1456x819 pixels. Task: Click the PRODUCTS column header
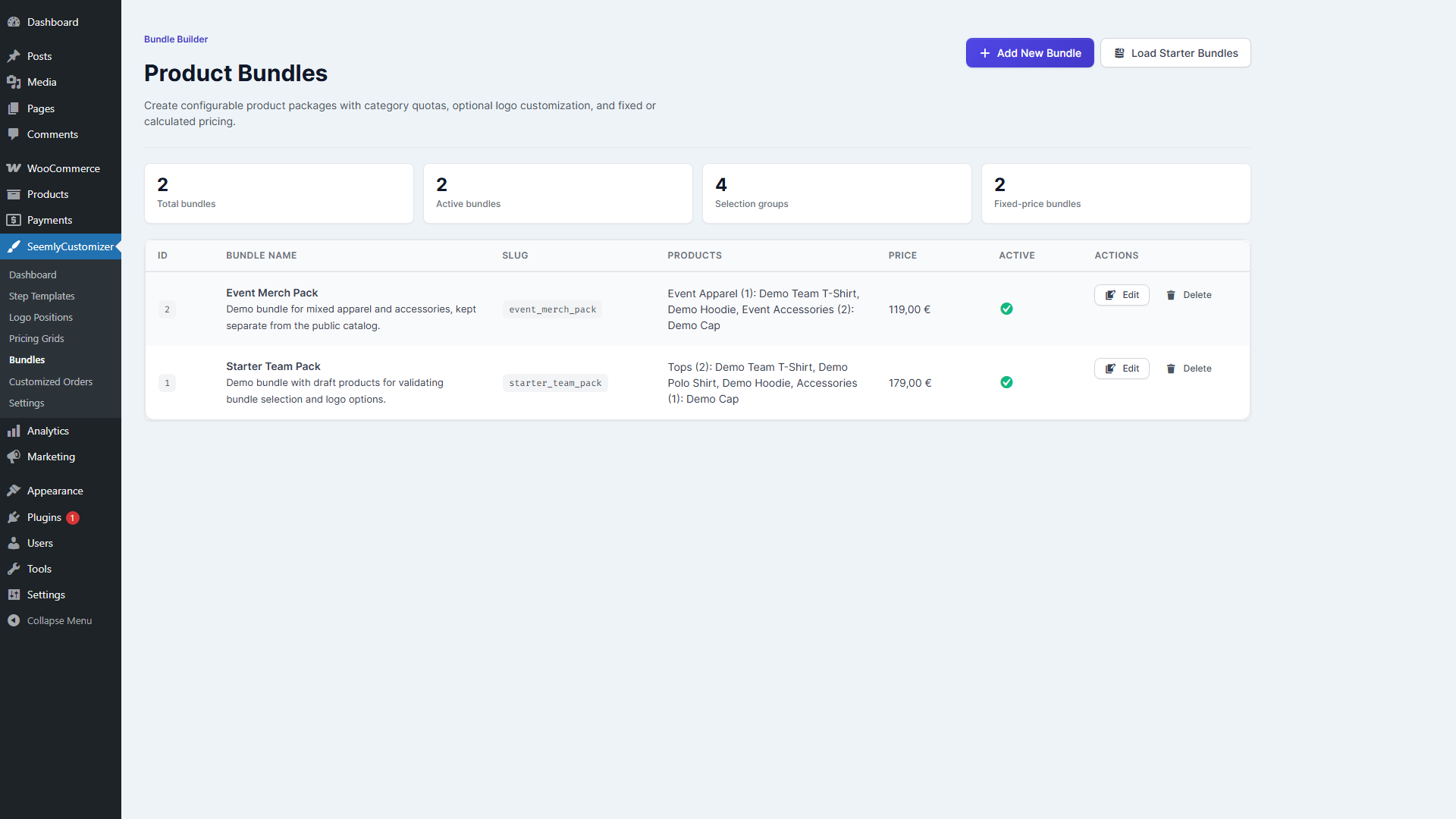click(x=695, y=256)
